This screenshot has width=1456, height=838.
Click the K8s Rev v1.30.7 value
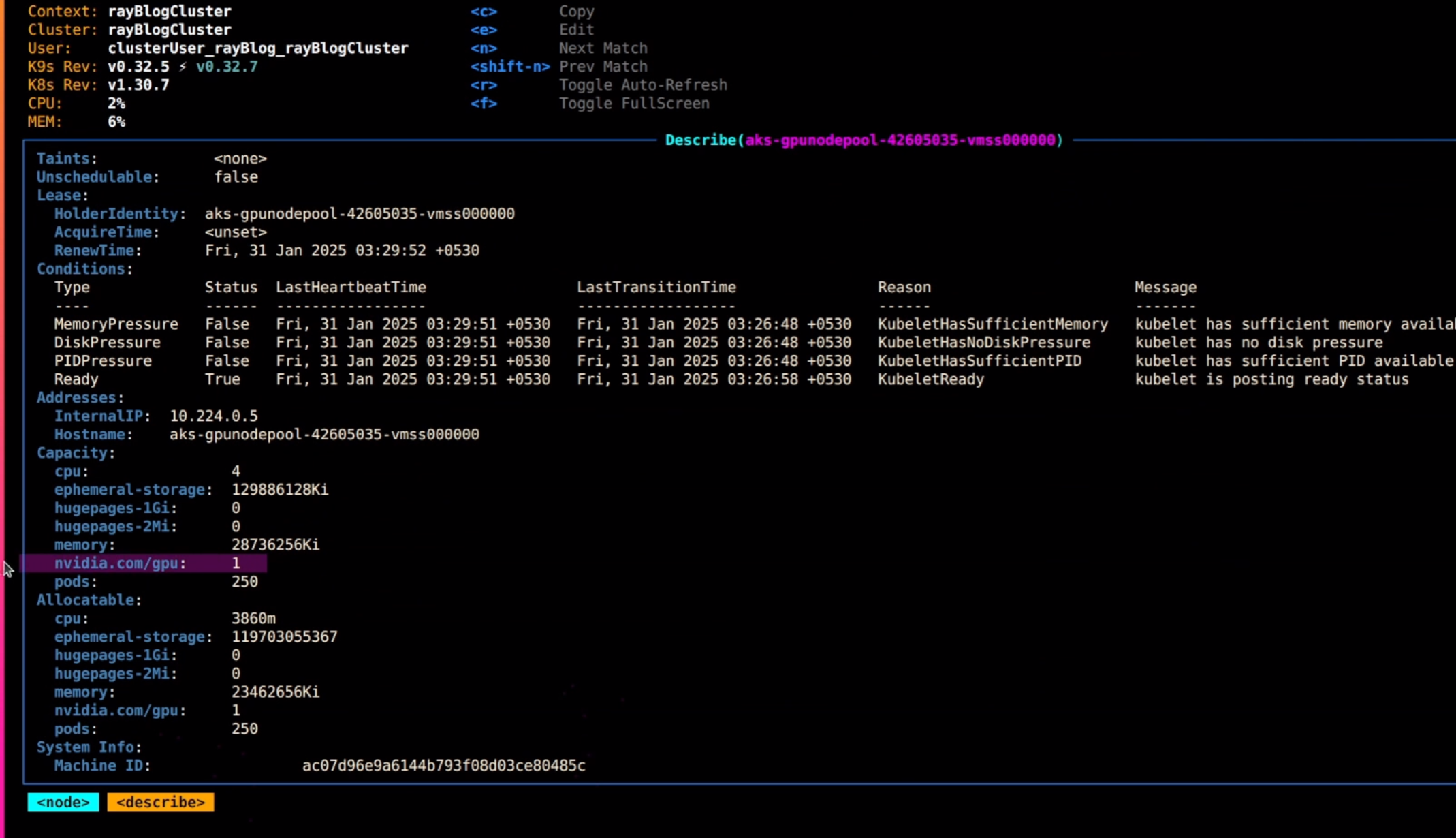coord(138,85)
